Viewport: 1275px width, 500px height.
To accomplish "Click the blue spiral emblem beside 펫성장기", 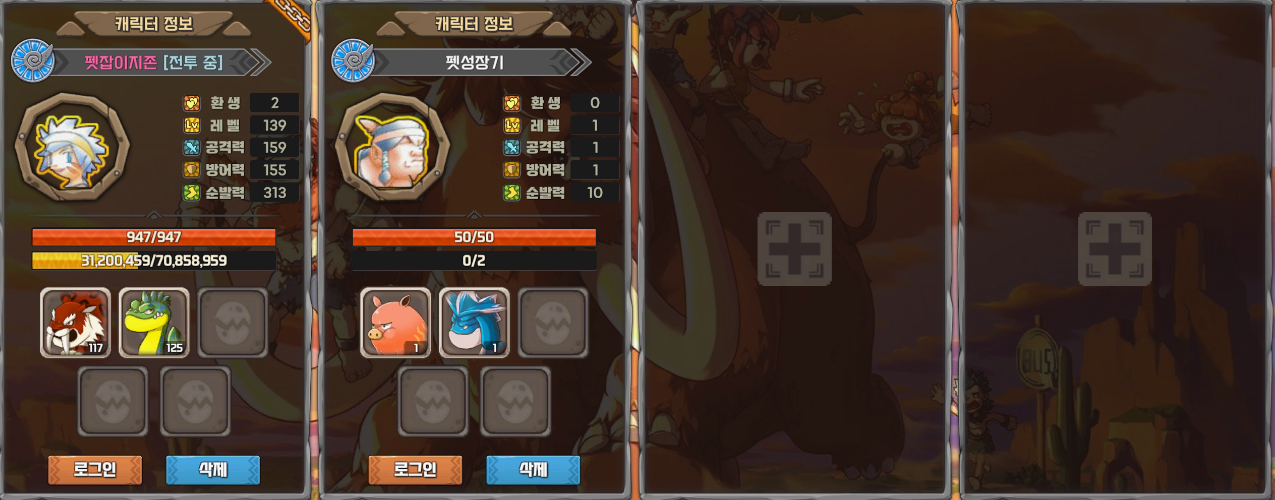I will 352,61.
